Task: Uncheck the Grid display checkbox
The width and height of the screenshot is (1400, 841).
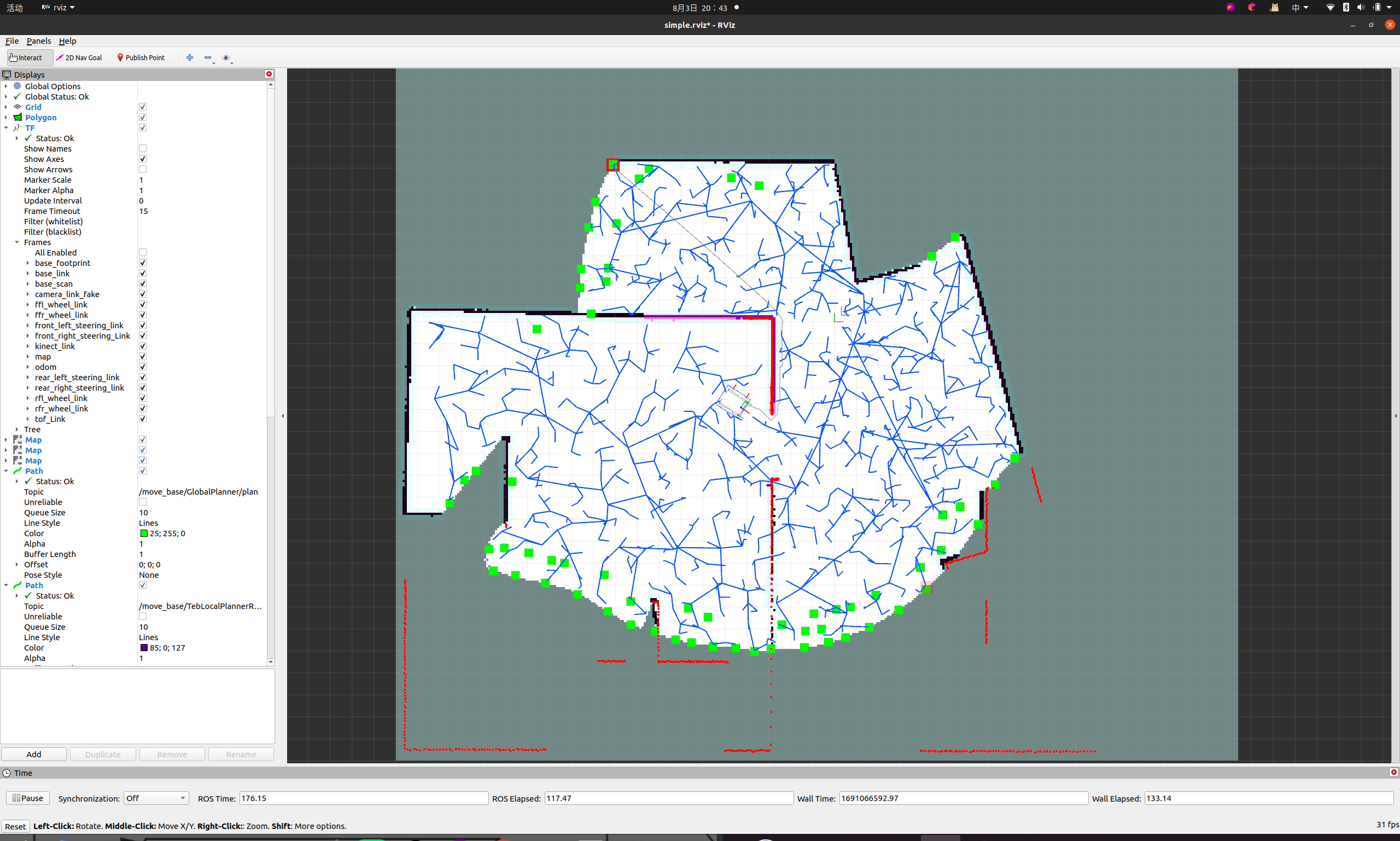Action: [142, 106]
